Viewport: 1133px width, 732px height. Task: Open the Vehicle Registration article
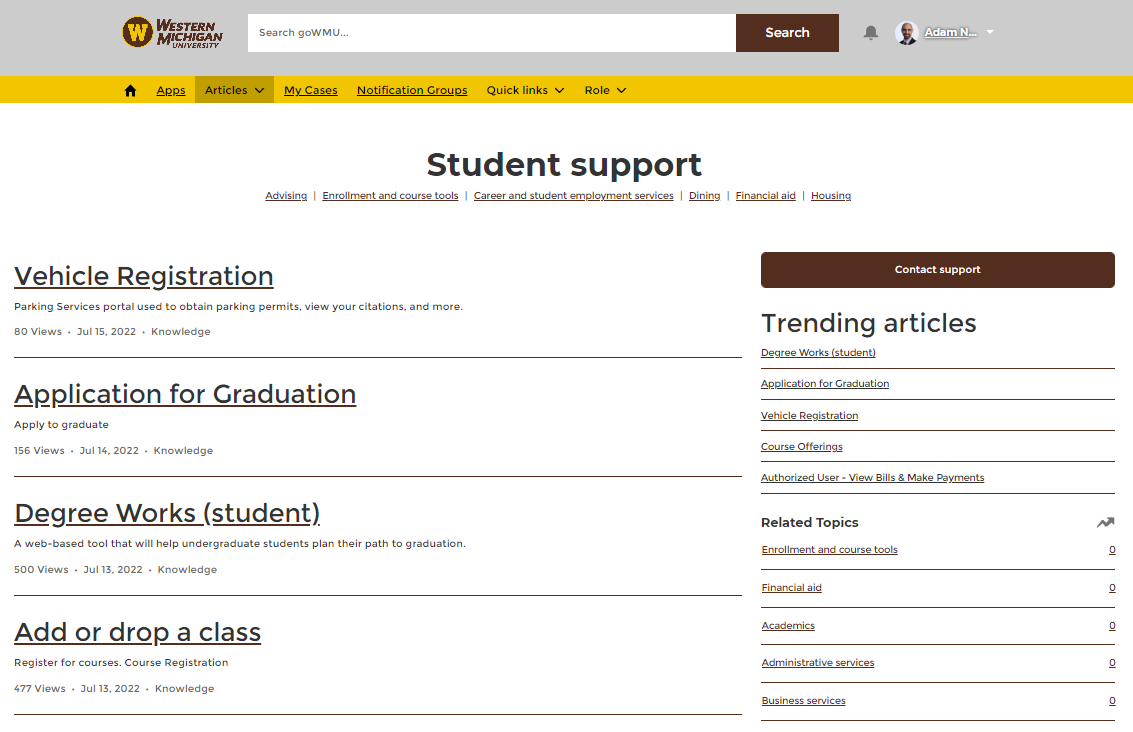click(x=143, y=276)
